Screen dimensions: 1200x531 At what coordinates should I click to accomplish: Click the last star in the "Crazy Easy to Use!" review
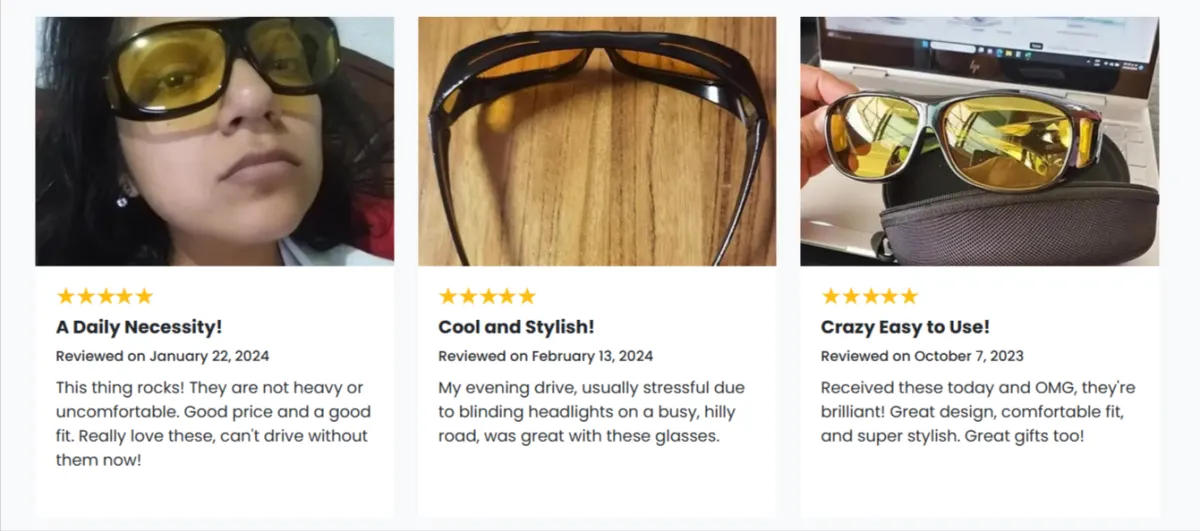908,296
